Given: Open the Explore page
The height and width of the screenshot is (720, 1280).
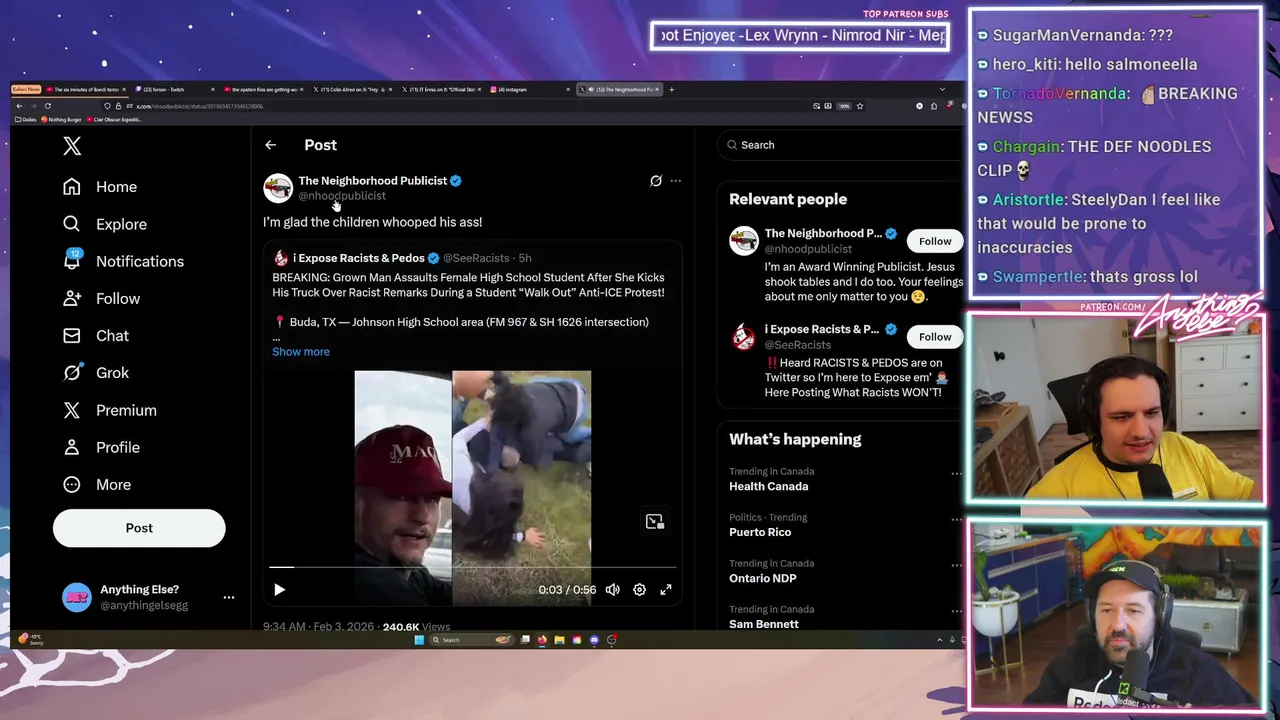Looking at the screenshot, I should point(104,224).
